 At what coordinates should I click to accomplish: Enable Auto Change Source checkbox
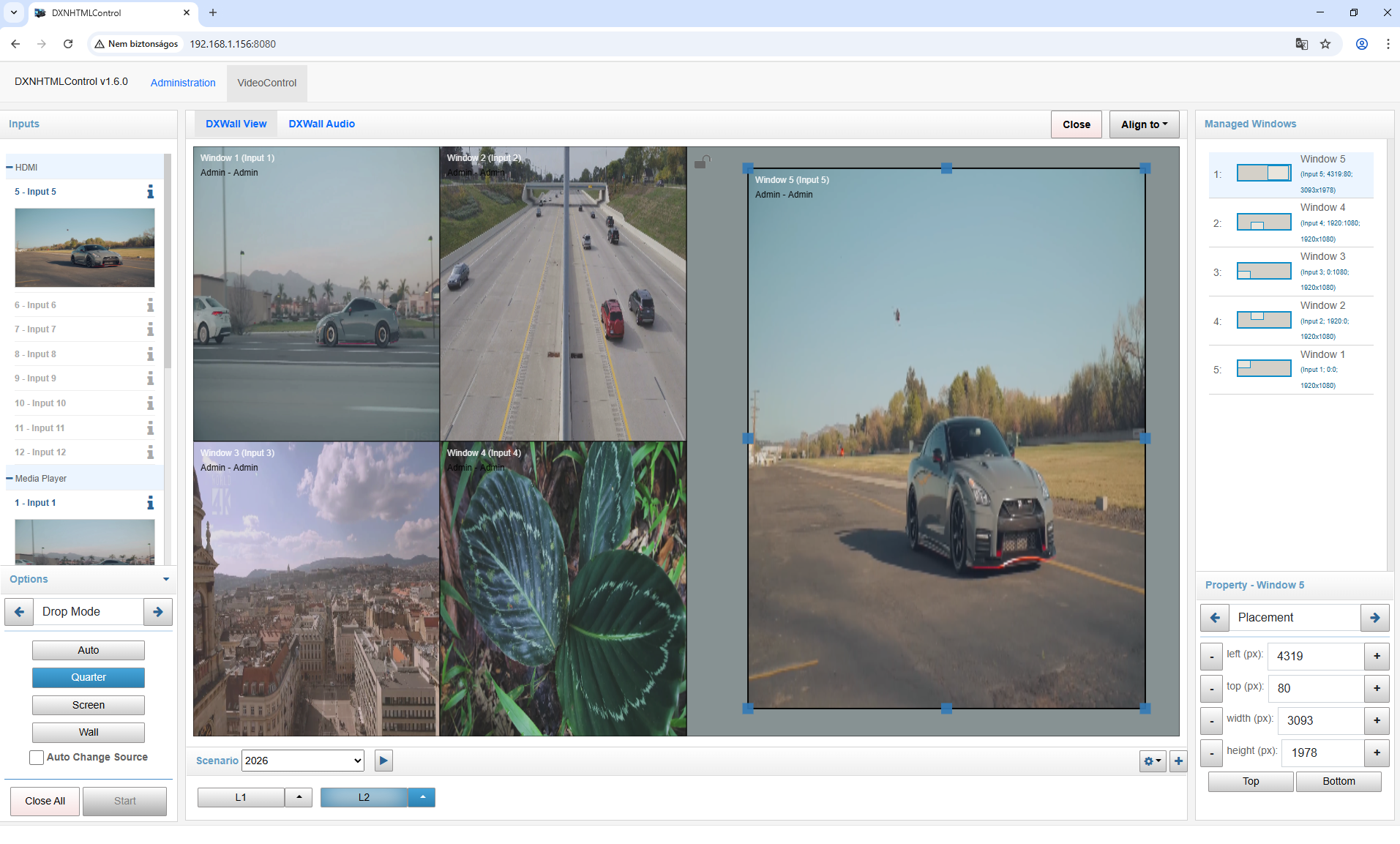[37, 758]
